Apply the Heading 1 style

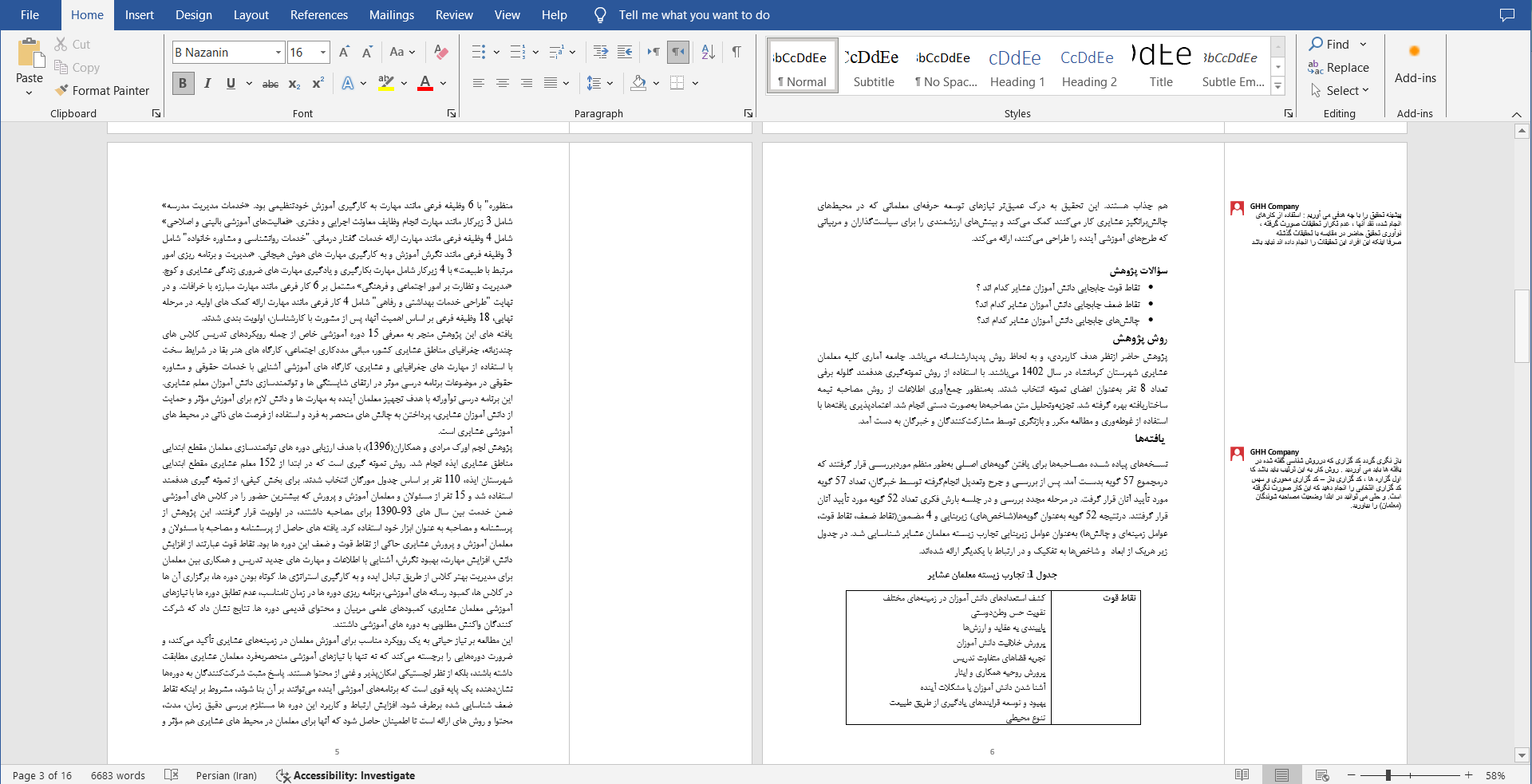[x=1017, y=66]
